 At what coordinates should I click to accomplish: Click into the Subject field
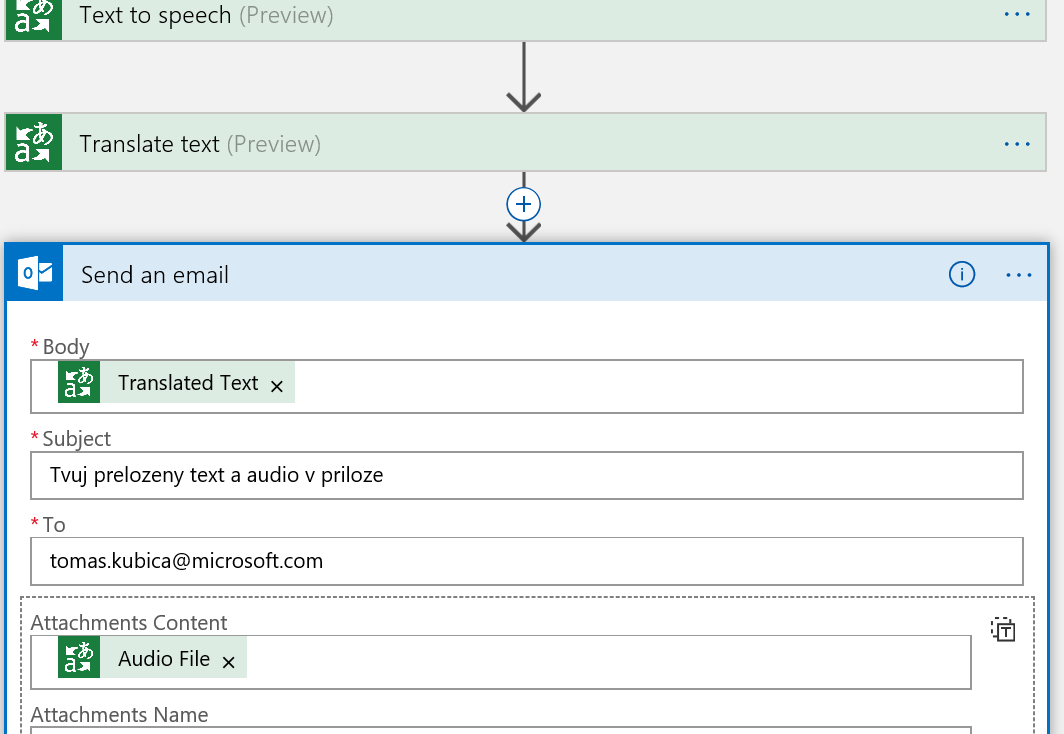tap(527, 476)
